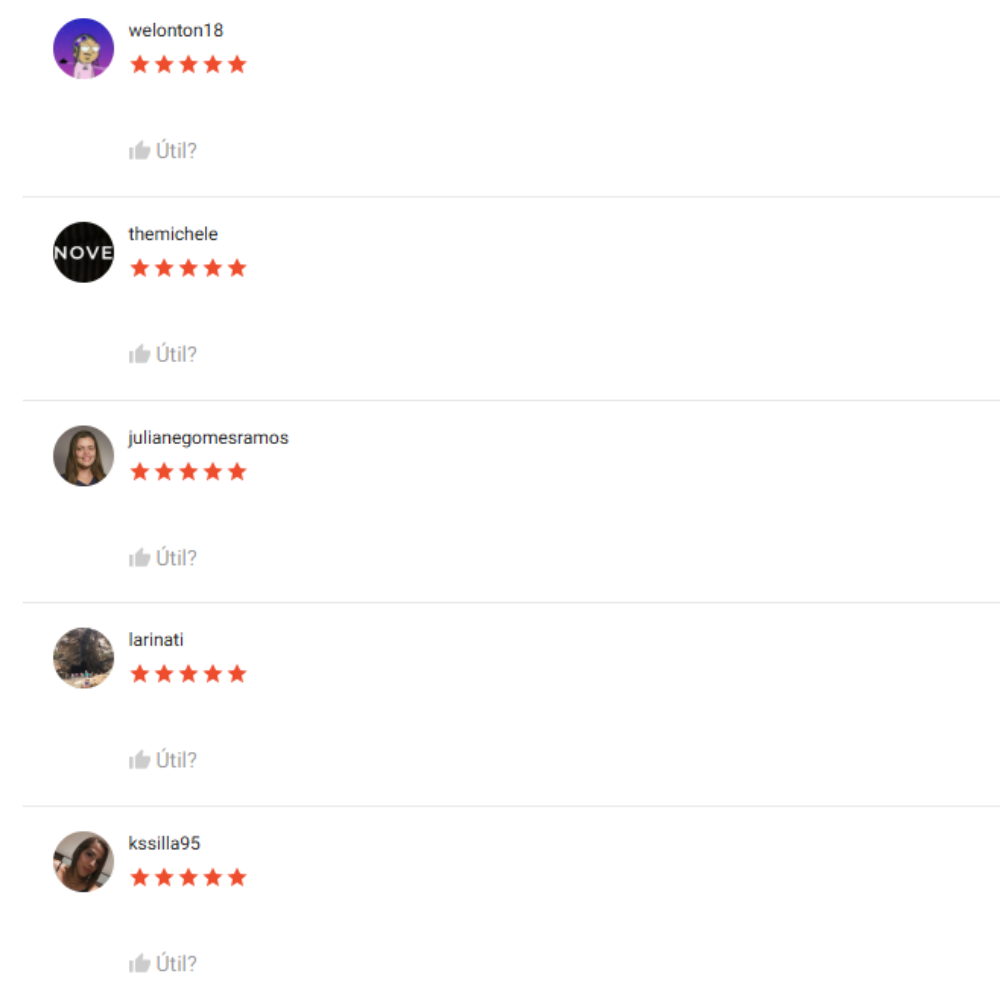Visit the larinati username link
The height and width of the screenshot is (1000, 1000).
[156, 640]
